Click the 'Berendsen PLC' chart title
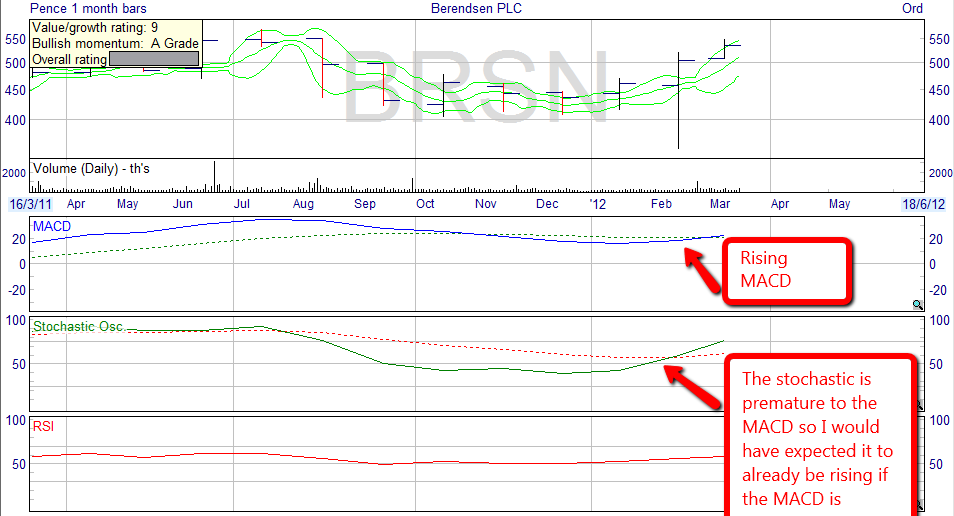This screenshot has height=516, width=954. [x=476, y=9]
